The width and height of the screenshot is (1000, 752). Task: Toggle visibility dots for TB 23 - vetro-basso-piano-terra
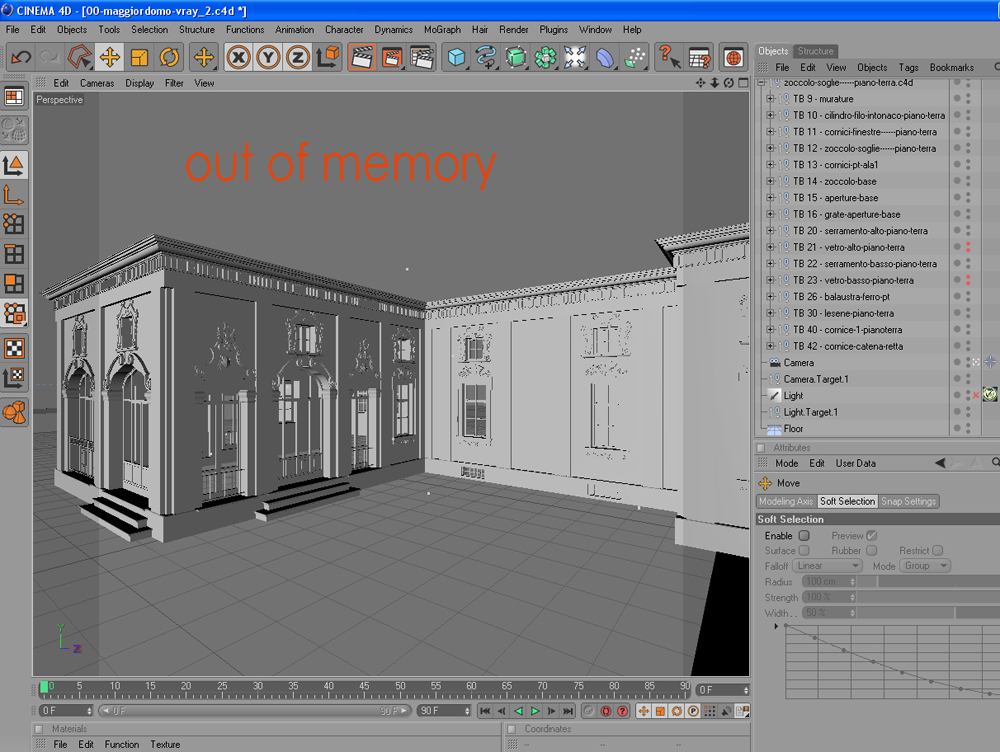(968, 280)
